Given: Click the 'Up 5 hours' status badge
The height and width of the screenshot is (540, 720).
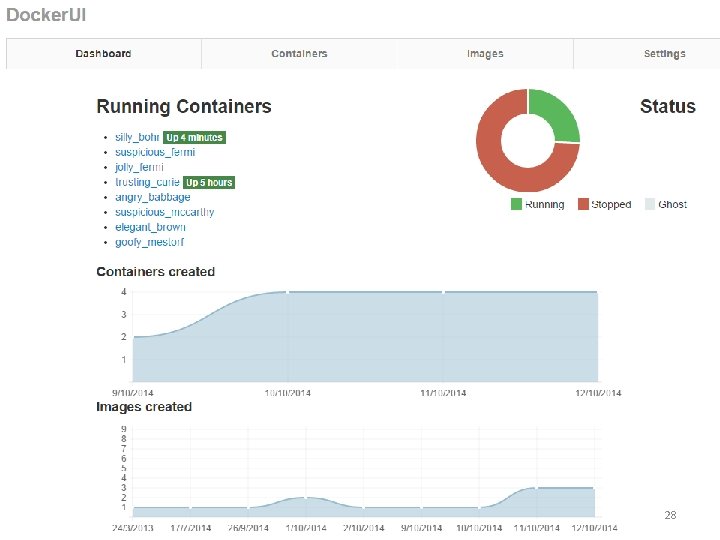Looking at the screenshot, I should click(209, 182).
